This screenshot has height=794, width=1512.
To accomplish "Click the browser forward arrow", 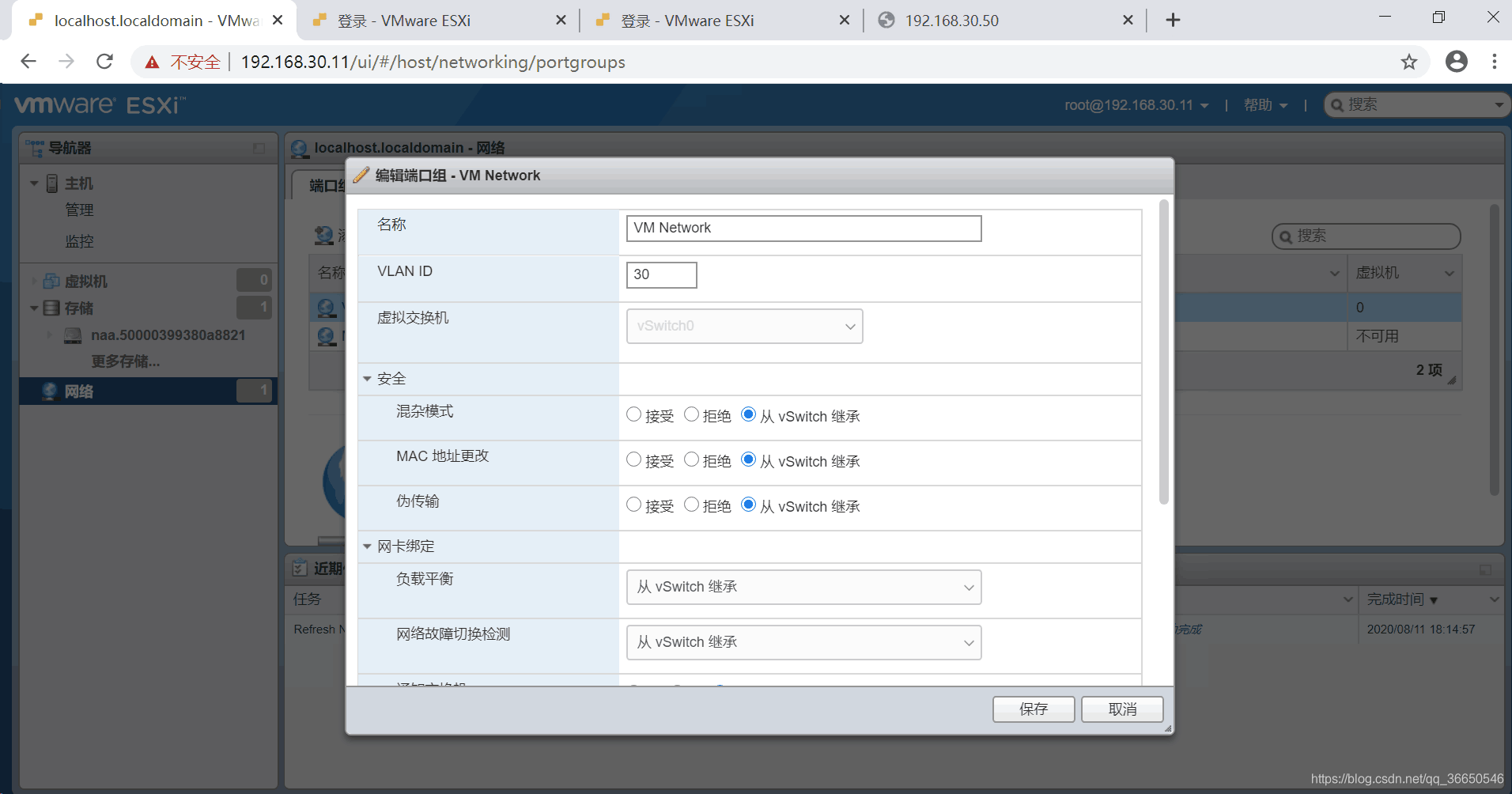I will tap(66, 62).
